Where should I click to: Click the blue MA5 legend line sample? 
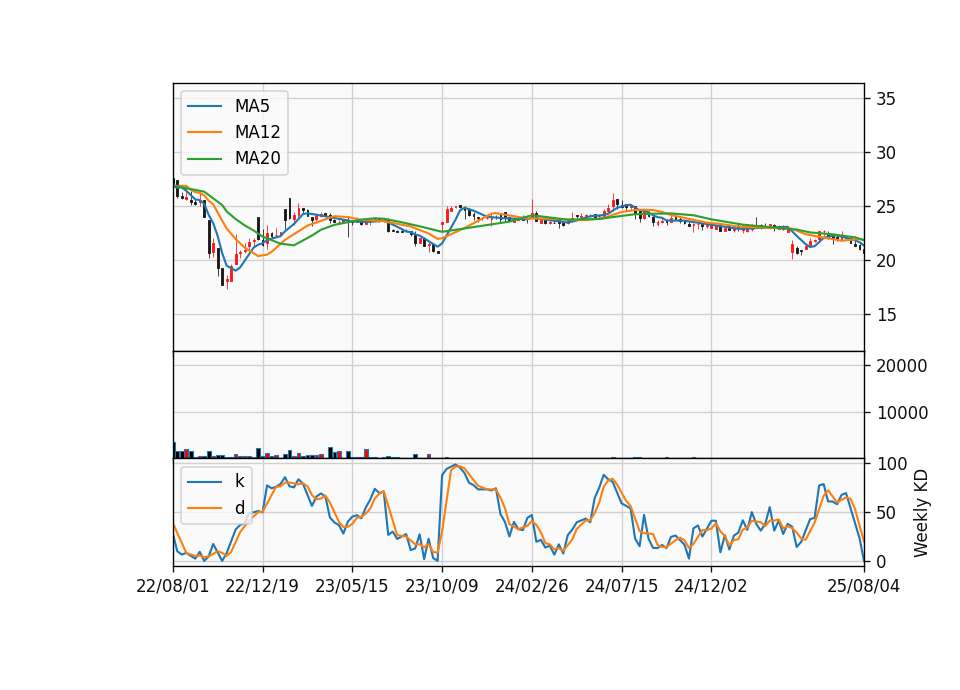click(204, 106)
